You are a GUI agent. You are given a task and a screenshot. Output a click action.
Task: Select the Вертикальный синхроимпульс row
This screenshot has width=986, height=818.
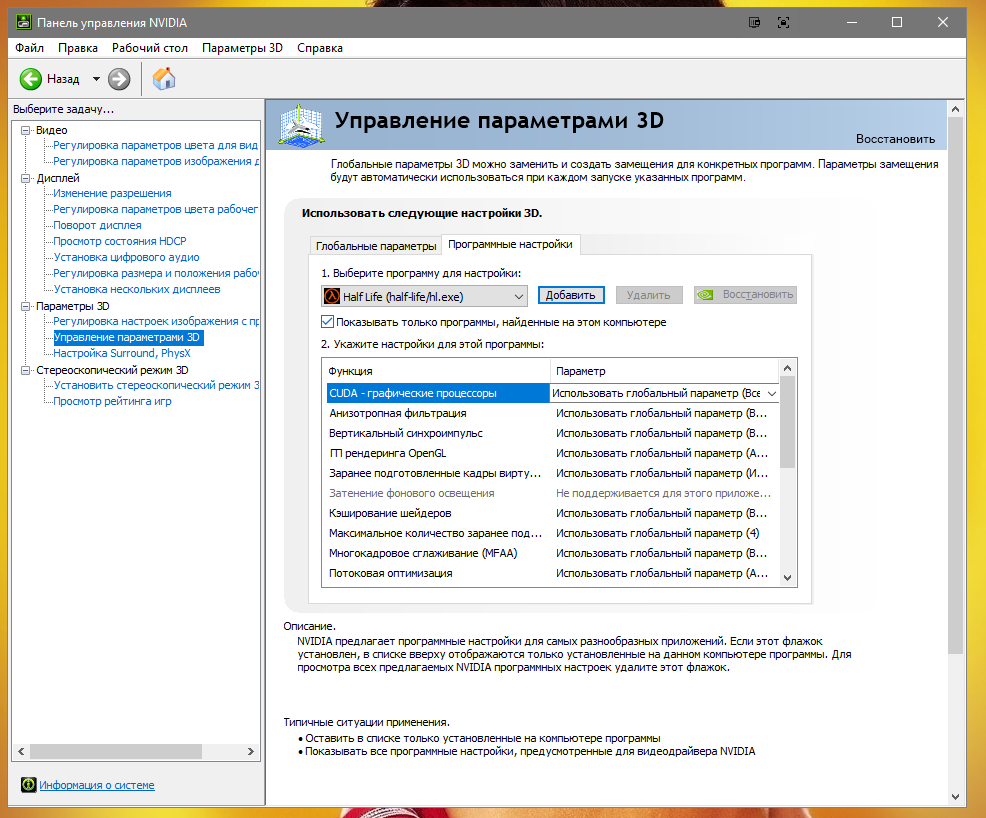coord(551,433)
